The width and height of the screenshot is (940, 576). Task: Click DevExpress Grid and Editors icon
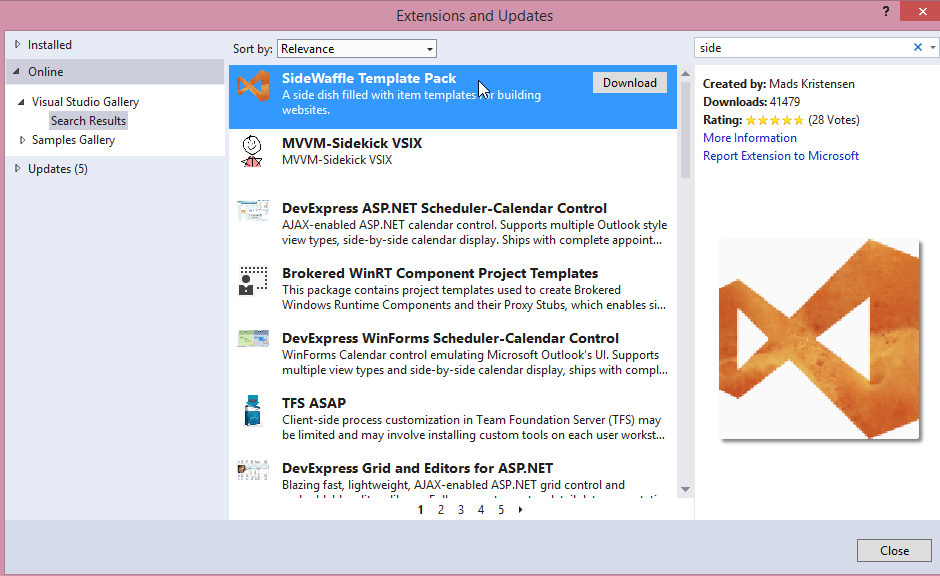point(252,470)
